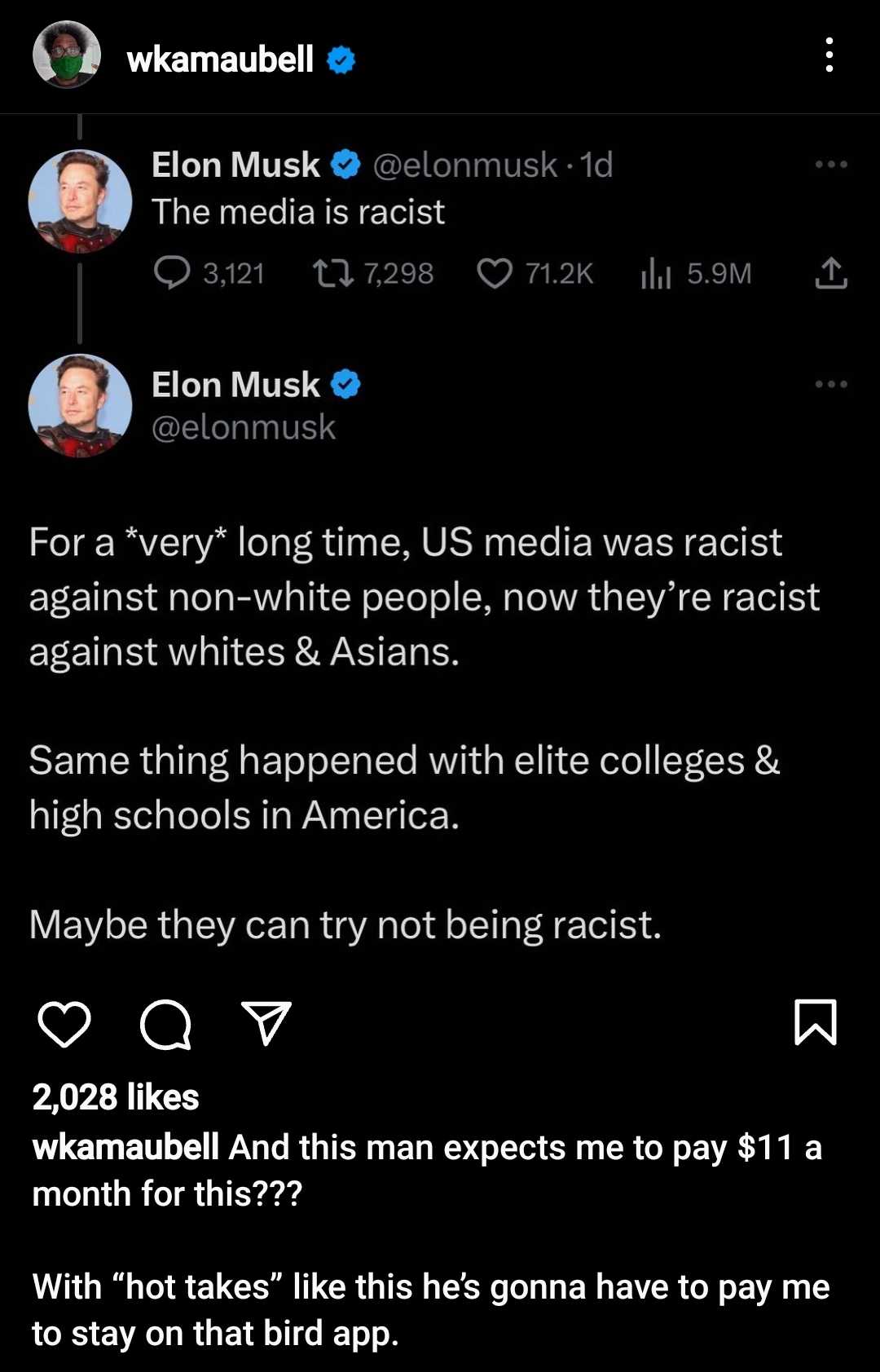Open second tweet's three-dot more menu
This screenshot has height=1372, width=880.
point(831,384)
